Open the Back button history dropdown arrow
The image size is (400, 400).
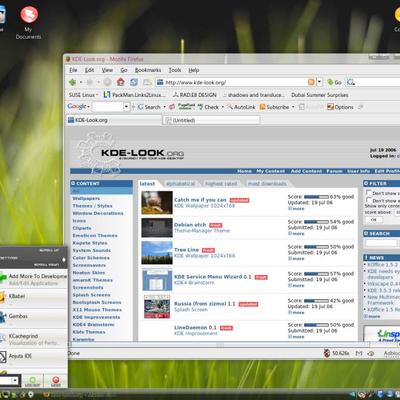point(81,82)
